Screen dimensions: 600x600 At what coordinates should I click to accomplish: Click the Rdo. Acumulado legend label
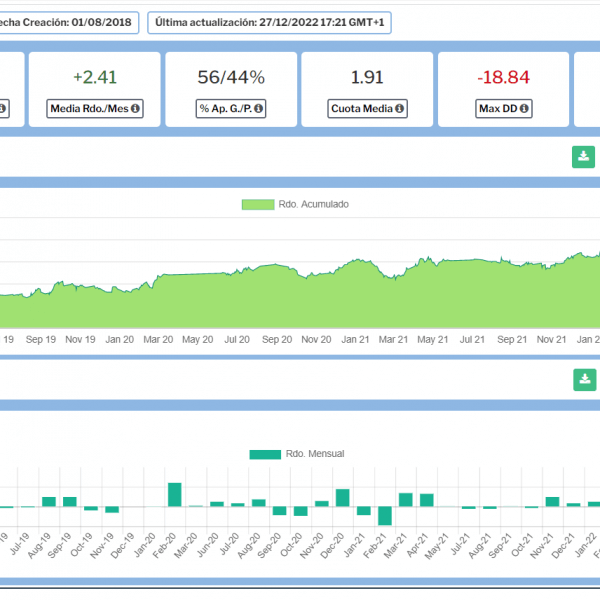pyautogui.click(x=313, y=204)
